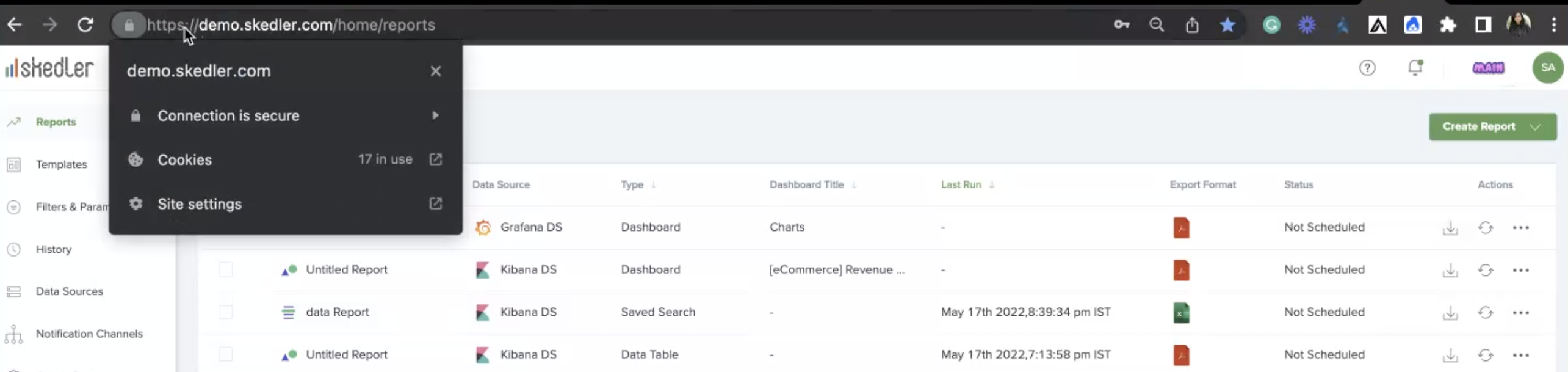Open the Extensions puzzle icon
The width and height of the screenshot is (1568, 372).
(1448, 25)
